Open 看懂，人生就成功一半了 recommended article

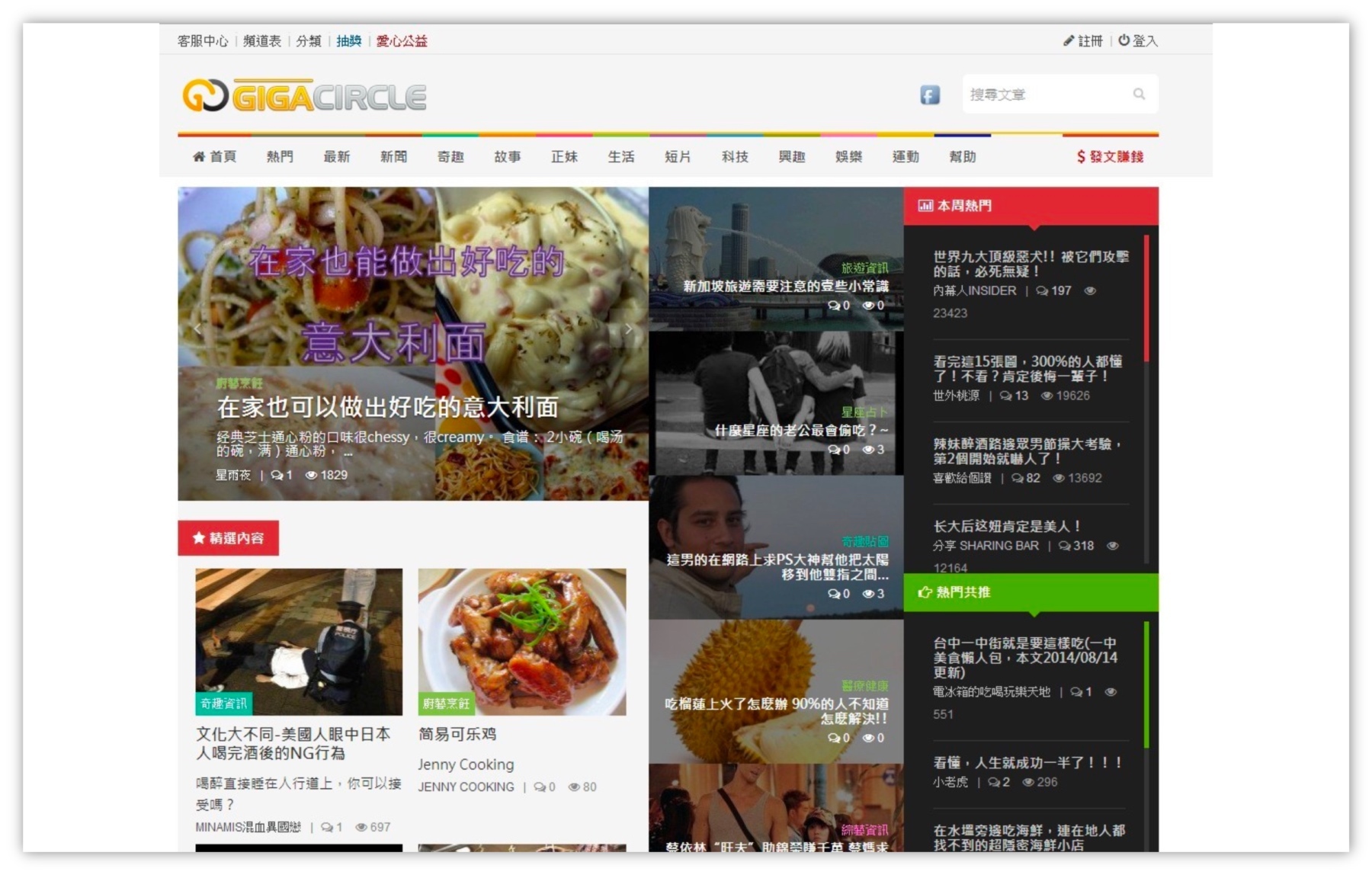pos(1027,763)
